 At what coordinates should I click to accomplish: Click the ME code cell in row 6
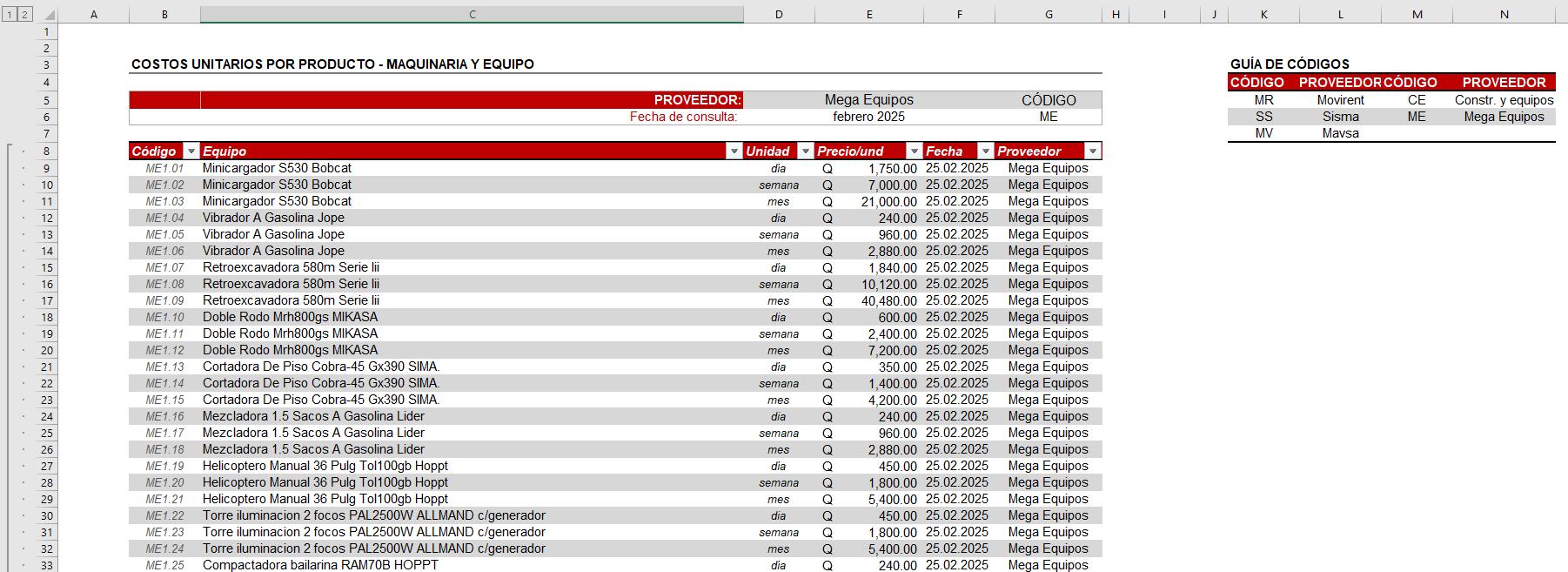pos(1049,117)
